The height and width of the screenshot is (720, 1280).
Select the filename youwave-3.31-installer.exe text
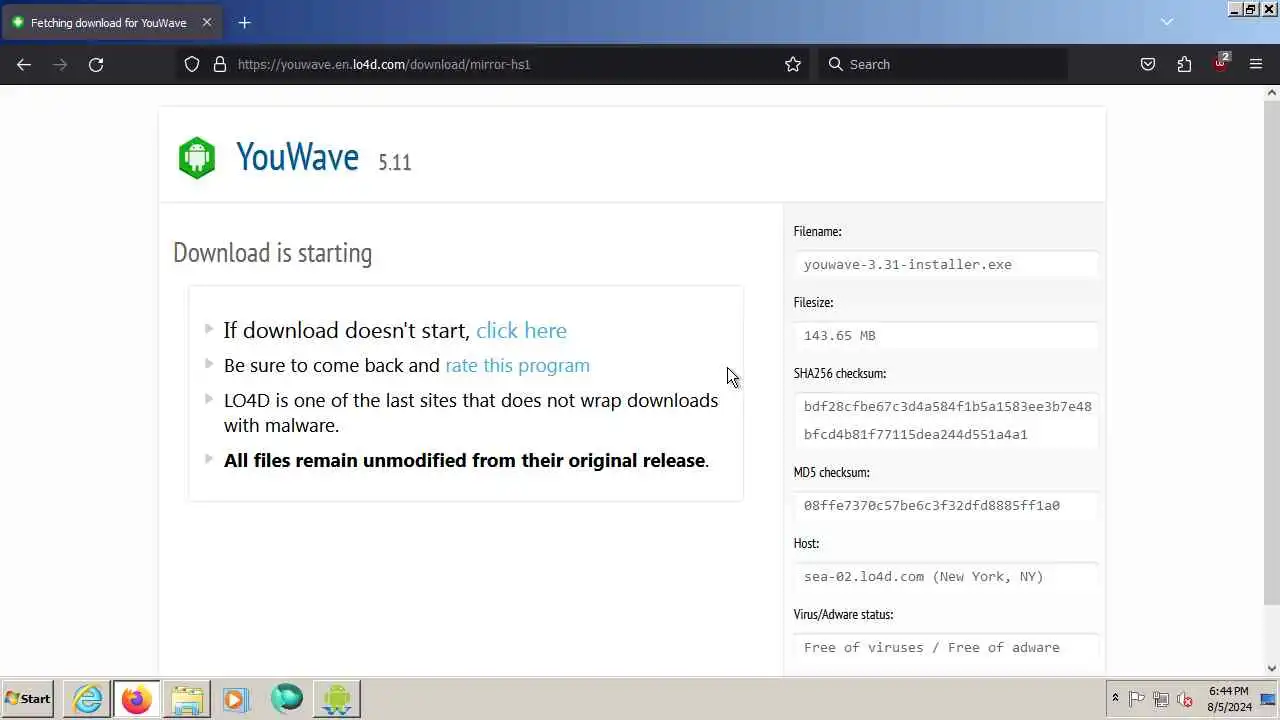pos(907,264)
